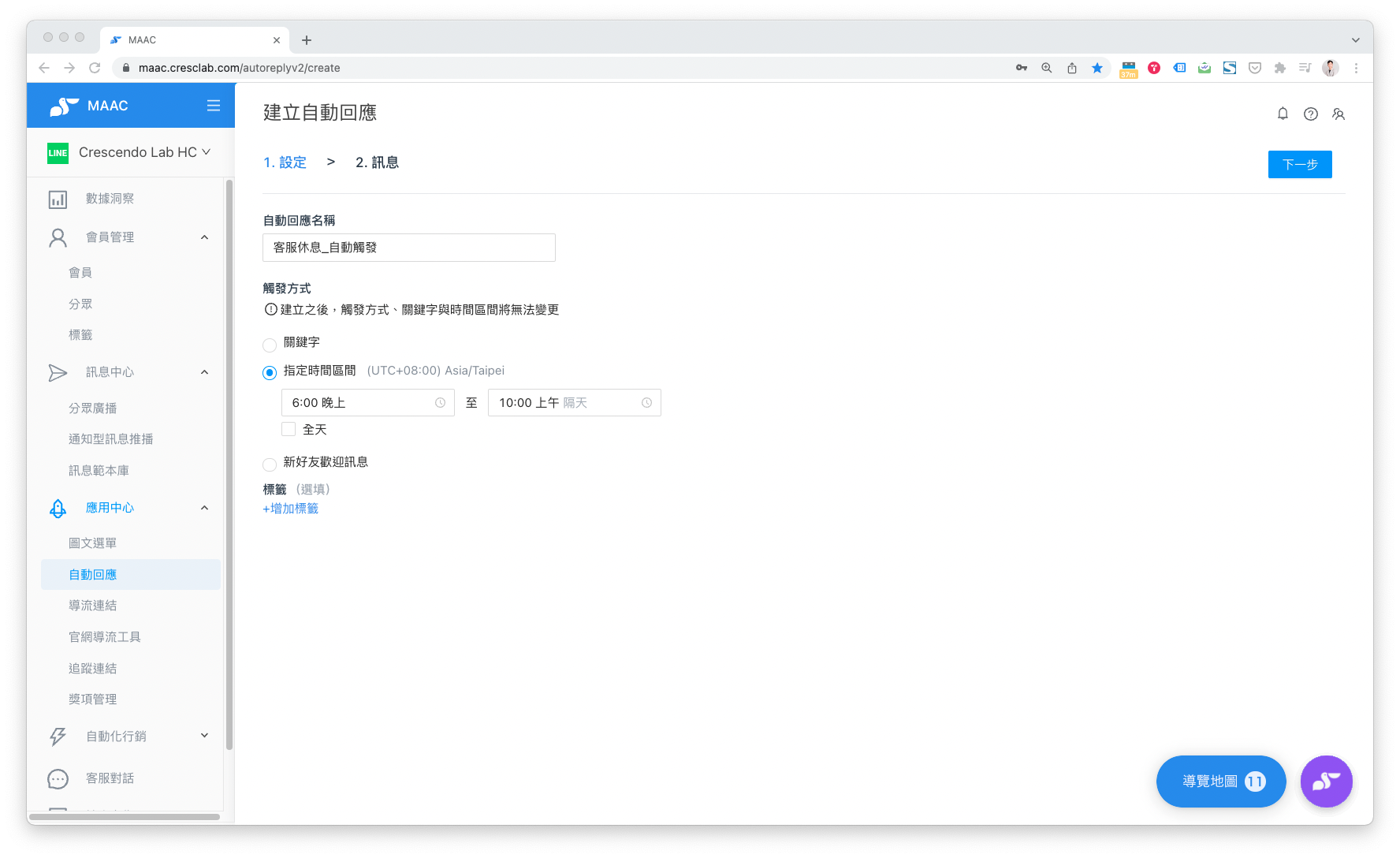Open the browser tab list chevron
Viewport: 1400px width, 858px height.
pyautogui.click(x=1356, y=40)
